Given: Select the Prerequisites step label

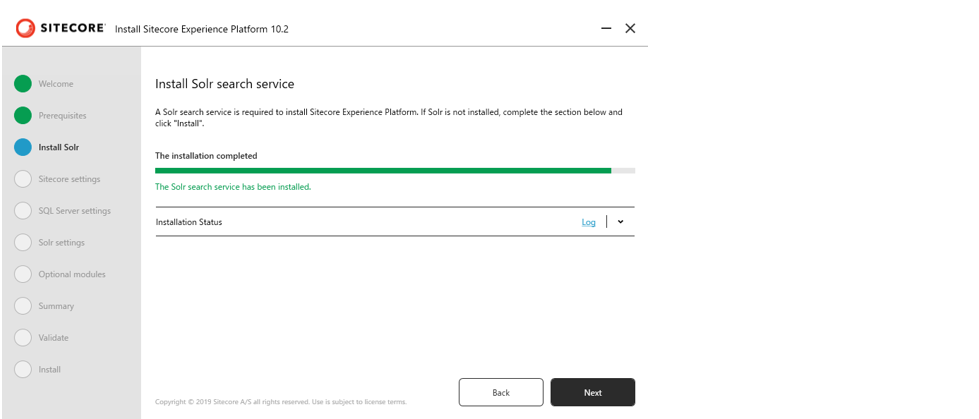Looking at the screenshot, I should click(x=62, y=116).
